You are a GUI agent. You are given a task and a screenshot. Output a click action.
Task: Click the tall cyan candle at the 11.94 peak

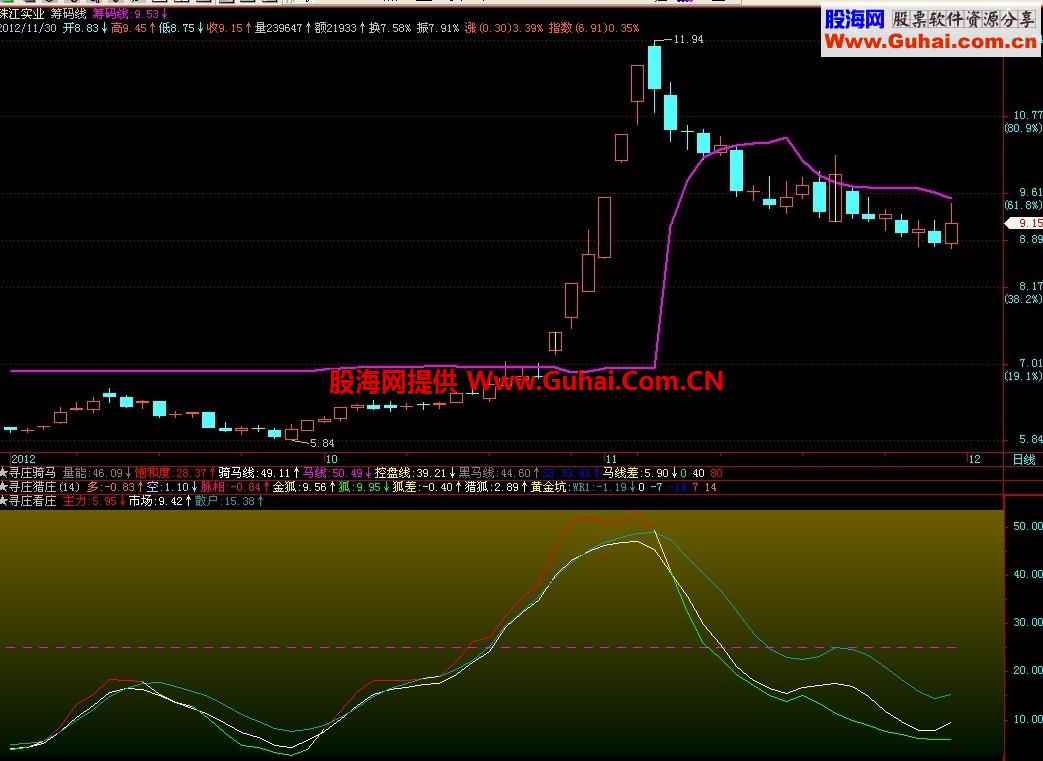coord(654,67)
